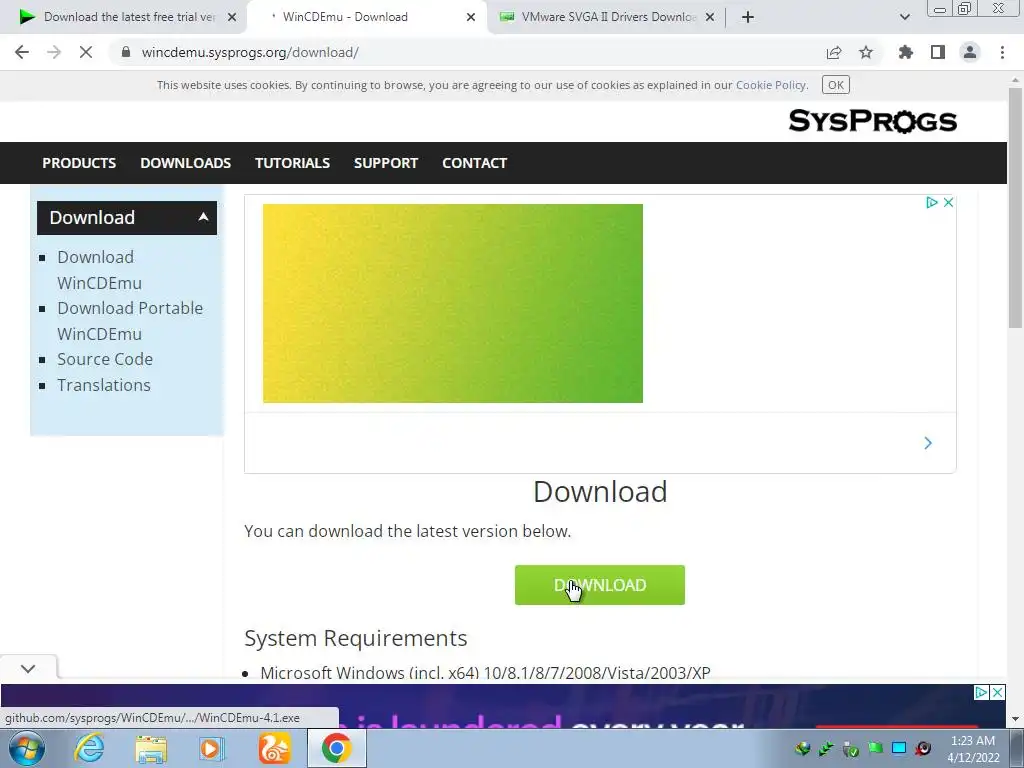The height and width of the screenshot is (768, 1024).
Task: Close the first 'free trial' tab
Action: pos(232,17)
